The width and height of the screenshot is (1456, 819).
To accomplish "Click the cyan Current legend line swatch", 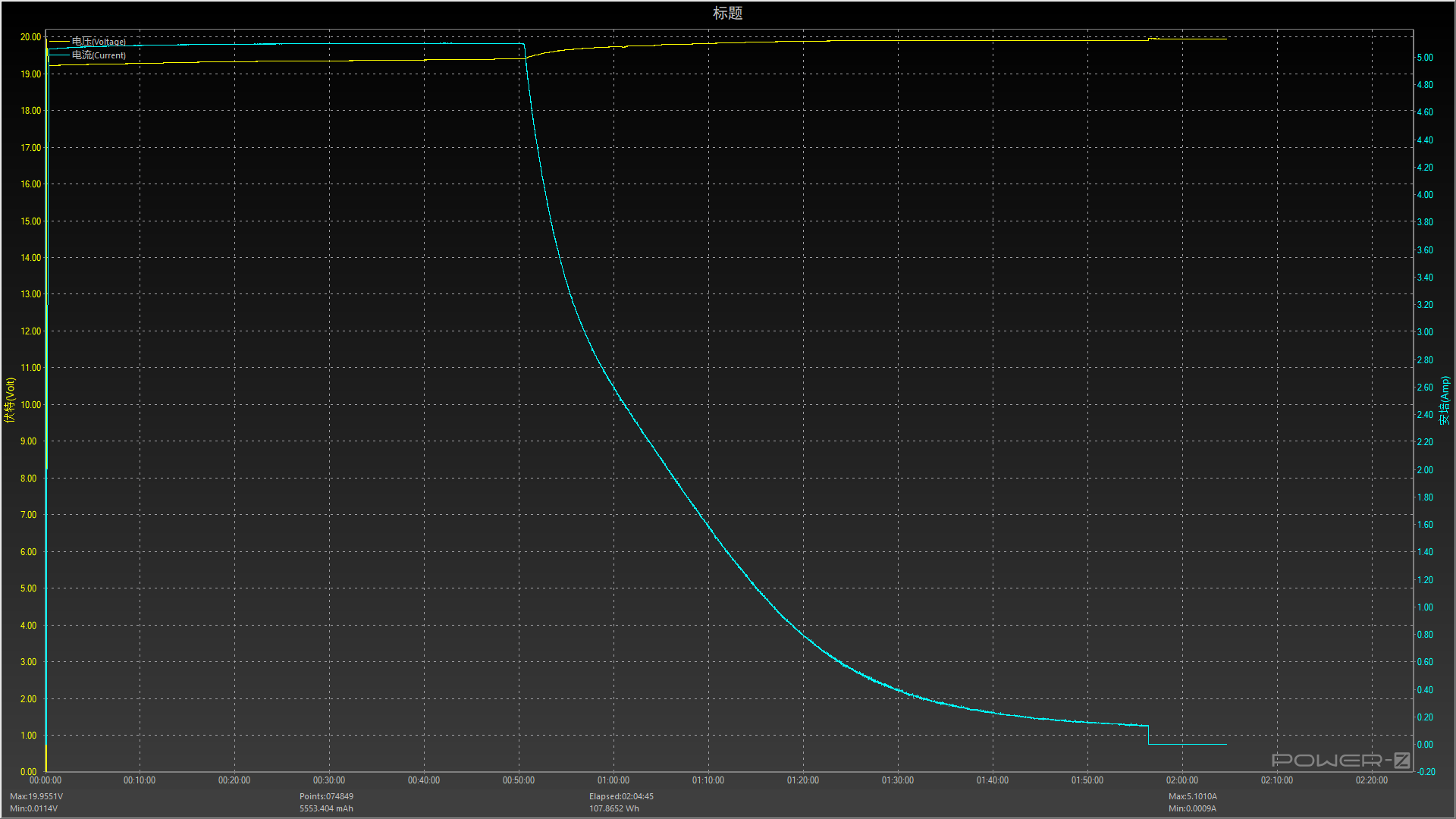I will (x=59, y=55).
